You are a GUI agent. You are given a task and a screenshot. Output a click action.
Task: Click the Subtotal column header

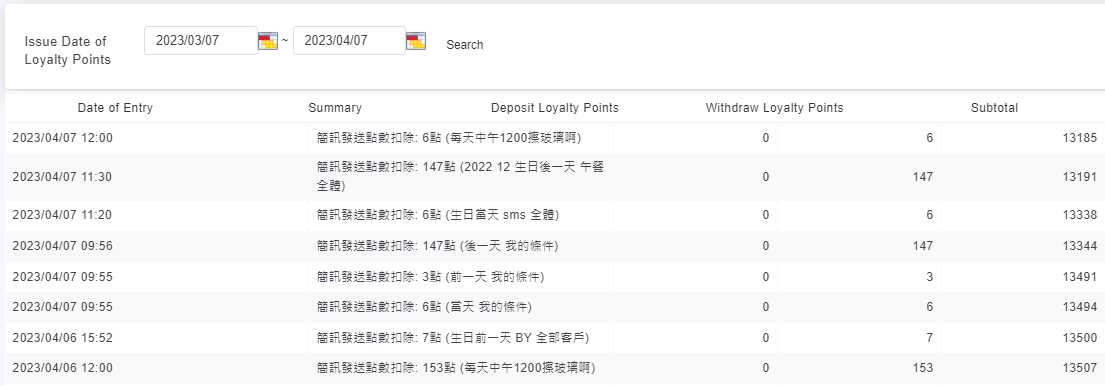tap(994, 108)
